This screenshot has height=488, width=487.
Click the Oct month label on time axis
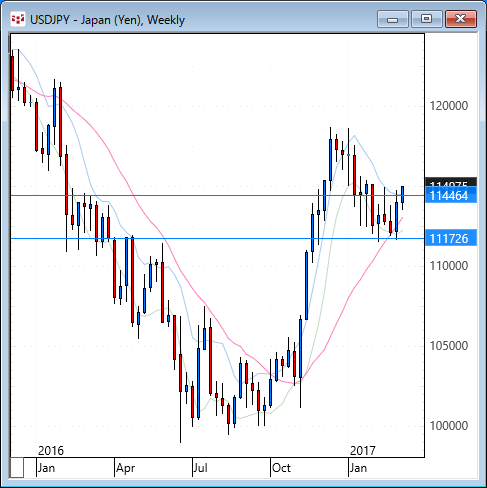(x=281, y=468)
